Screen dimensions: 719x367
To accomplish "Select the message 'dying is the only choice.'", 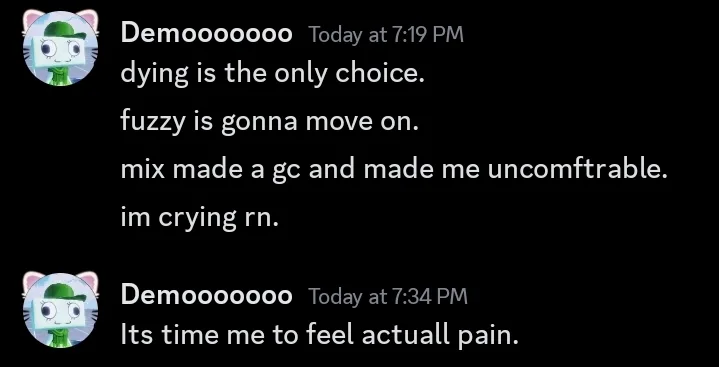I will click(272, 74).
